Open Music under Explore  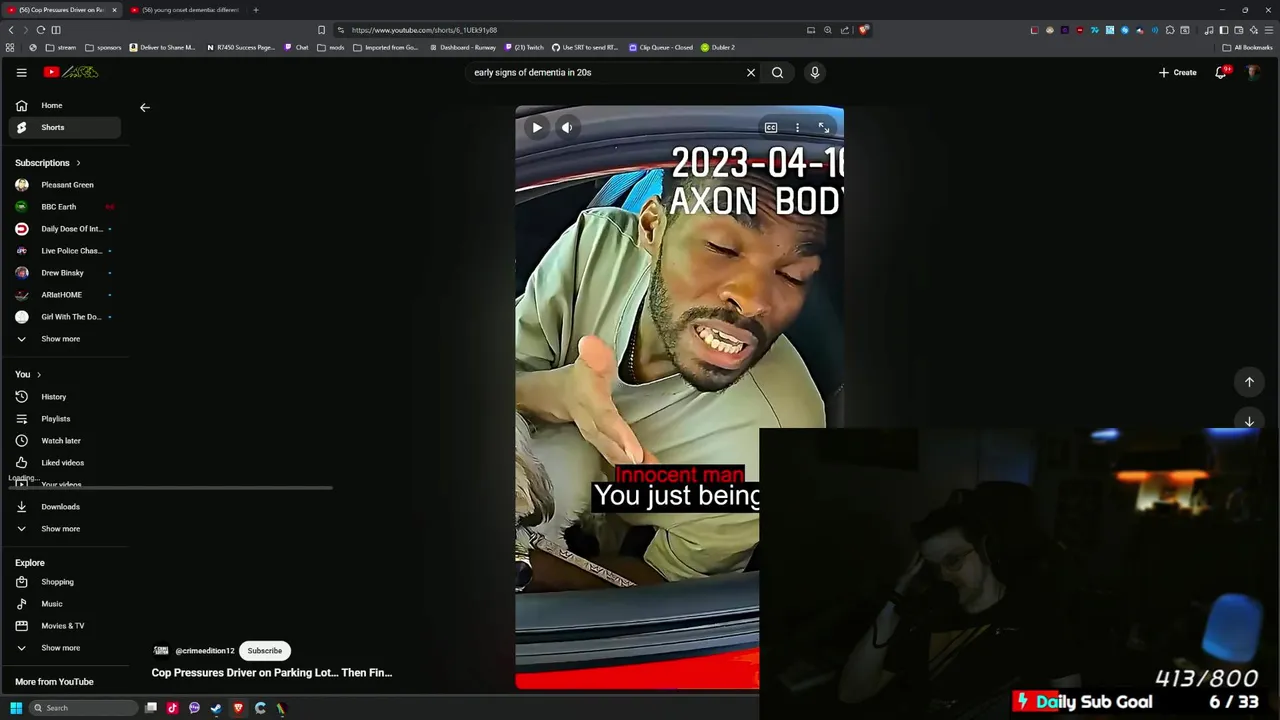pos(65,604)
